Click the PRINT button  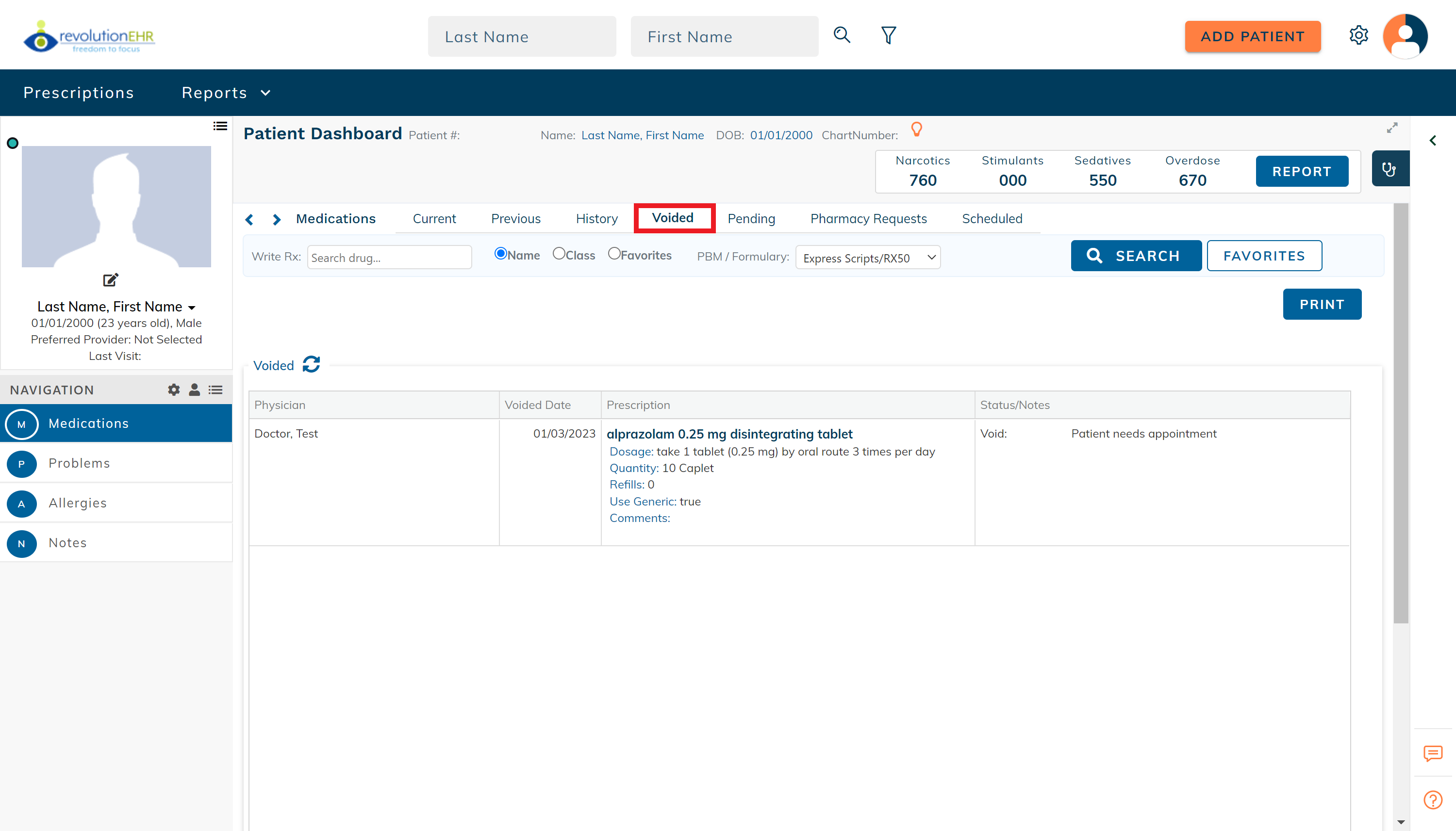pos(1321,304)
